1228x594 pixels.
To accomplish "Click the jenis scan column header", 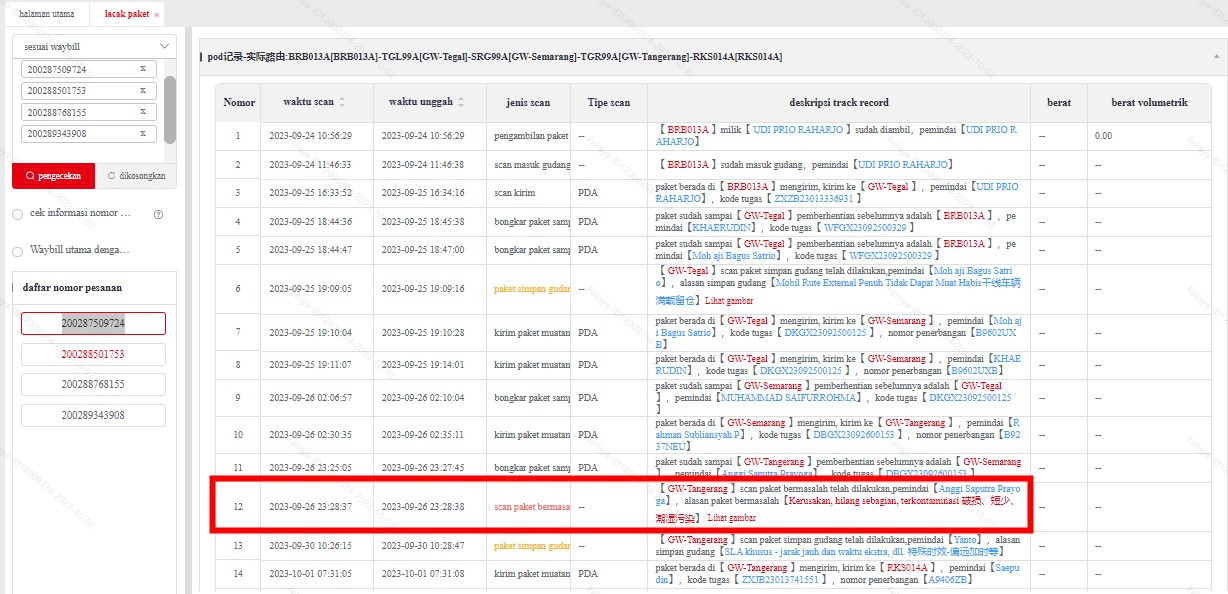I will click(x=527, y=102).
